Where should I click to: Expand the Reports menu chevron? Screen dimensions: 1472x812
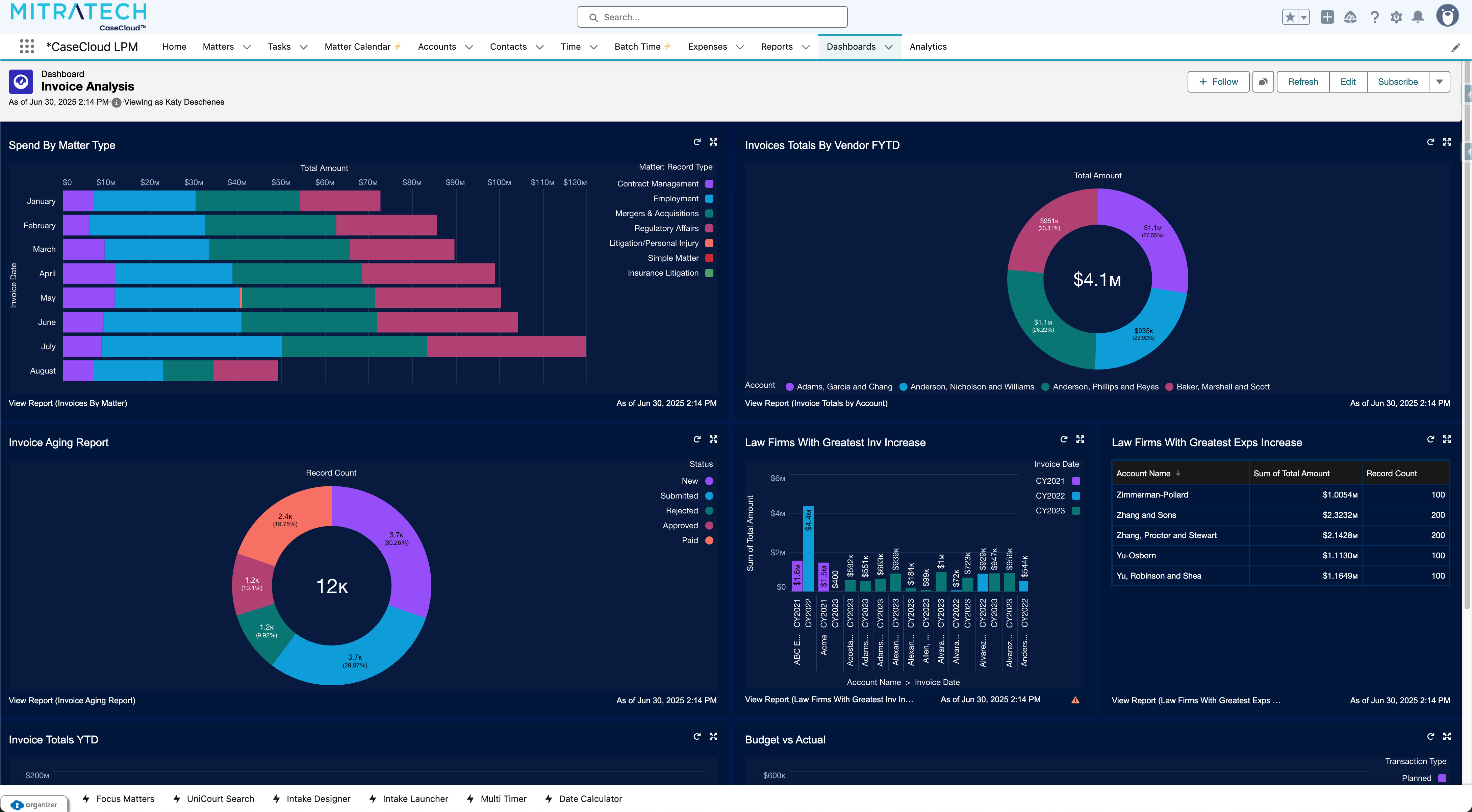pyautogui.click(x=806, y=47)
